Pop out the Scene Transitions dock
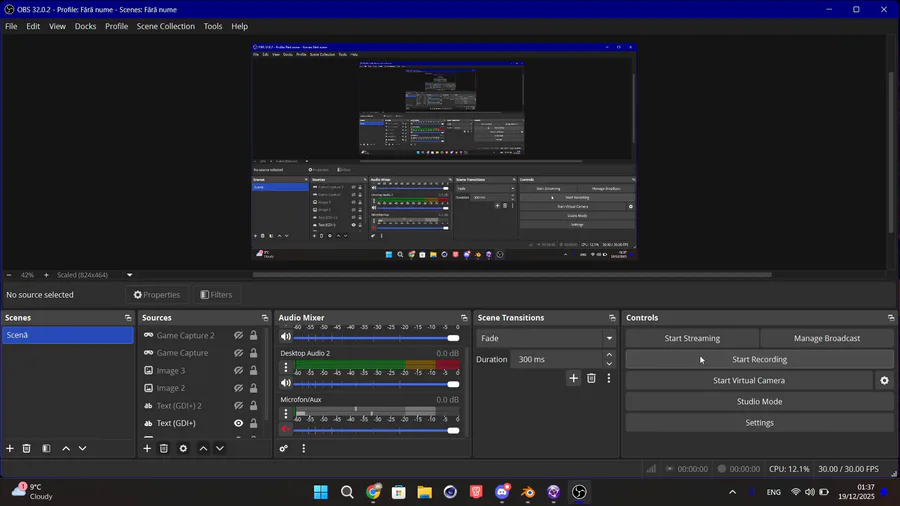Viewport: 900px width, 506px height. tap(612, 318)
